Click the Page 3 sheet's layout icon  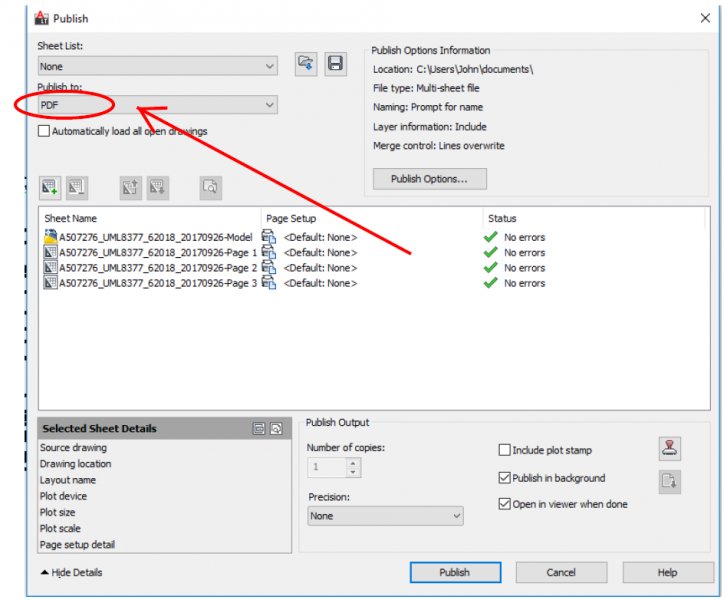point(50,283)
